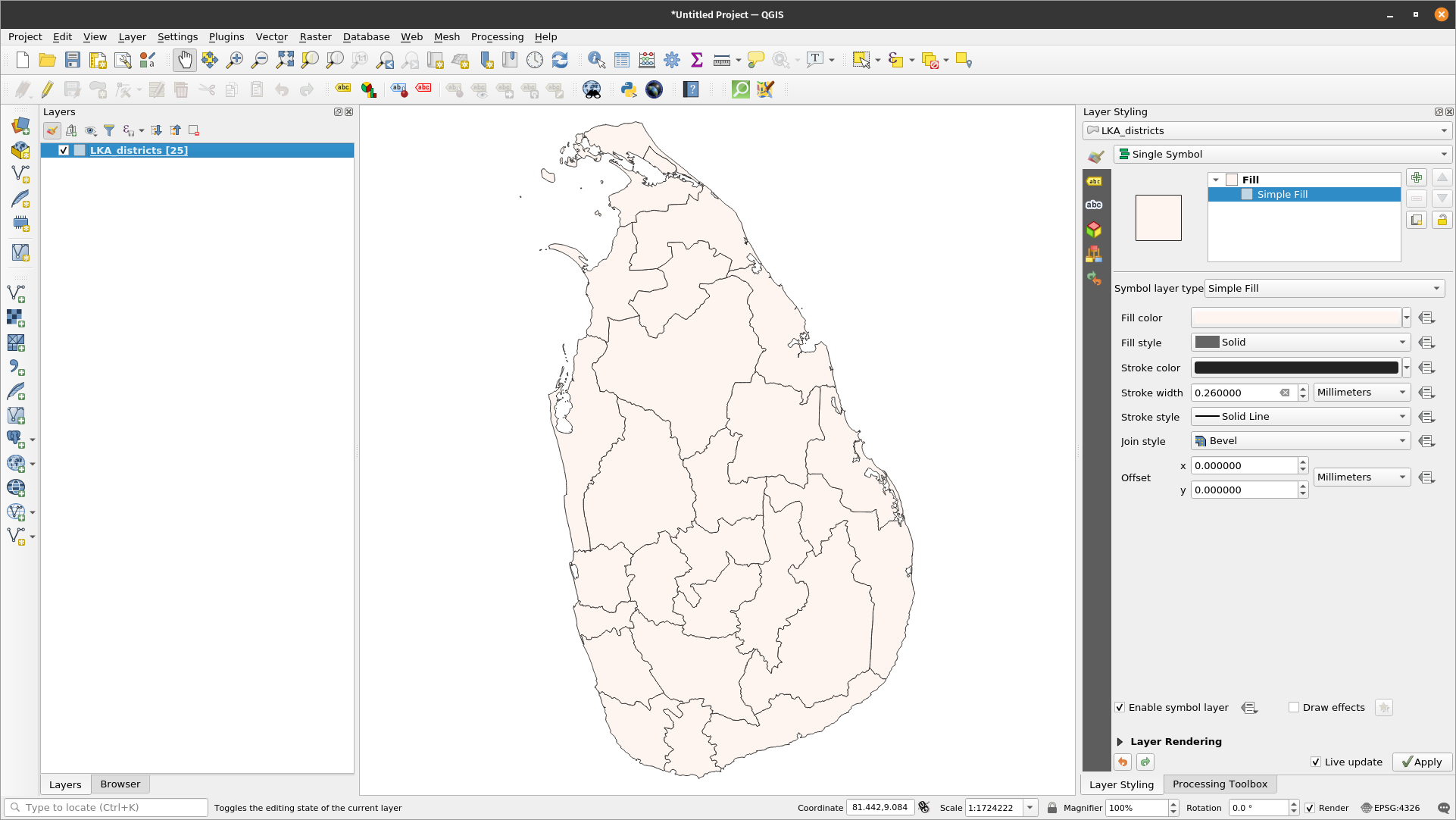Image resolution: width=1456 pixels, height=820 pixels.
Task: Switch to the Browser tab
Action: [119, 783]
